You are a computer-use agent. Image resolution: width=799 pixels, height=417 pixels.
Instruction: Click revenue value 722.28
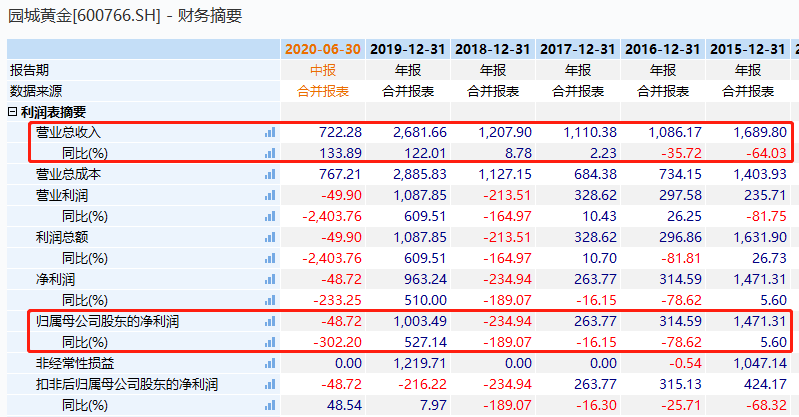click(340, 133)
